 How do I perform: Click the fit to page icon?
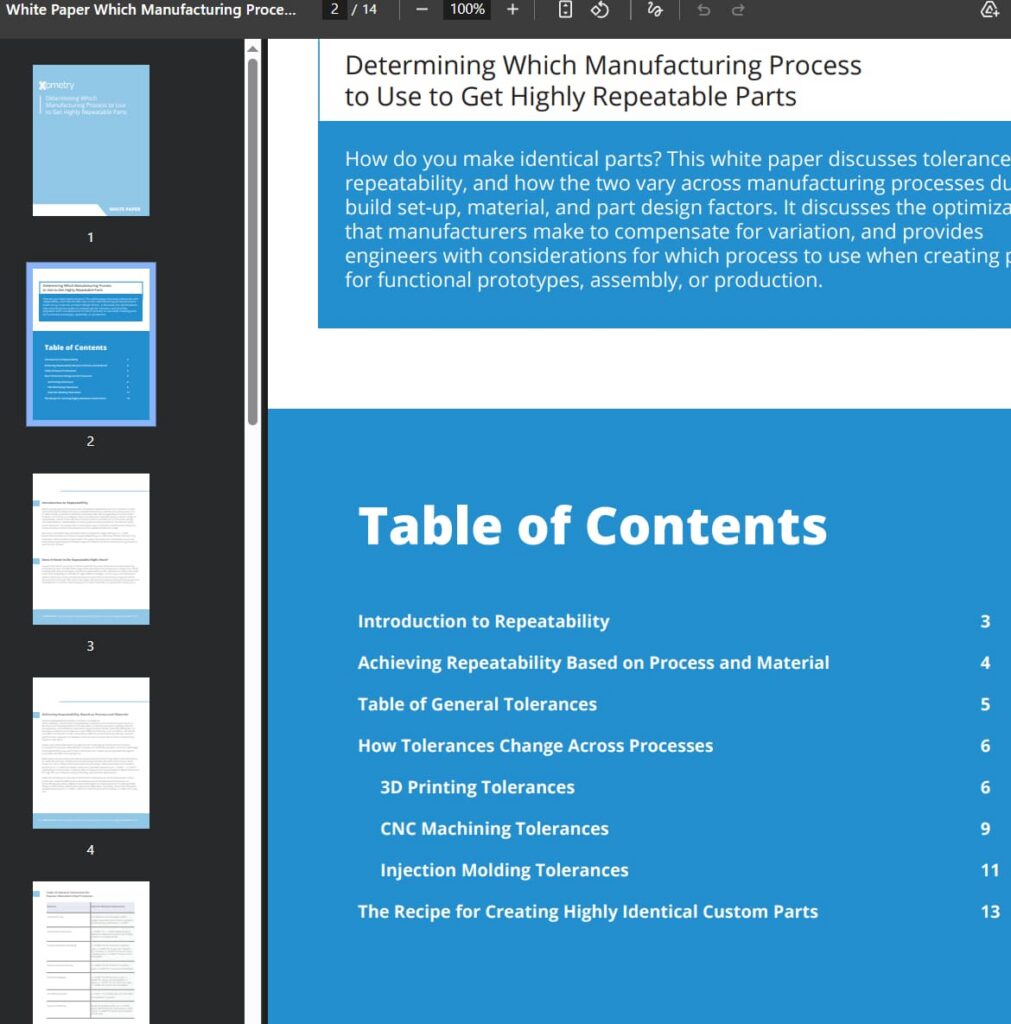[x=566, y=10]
